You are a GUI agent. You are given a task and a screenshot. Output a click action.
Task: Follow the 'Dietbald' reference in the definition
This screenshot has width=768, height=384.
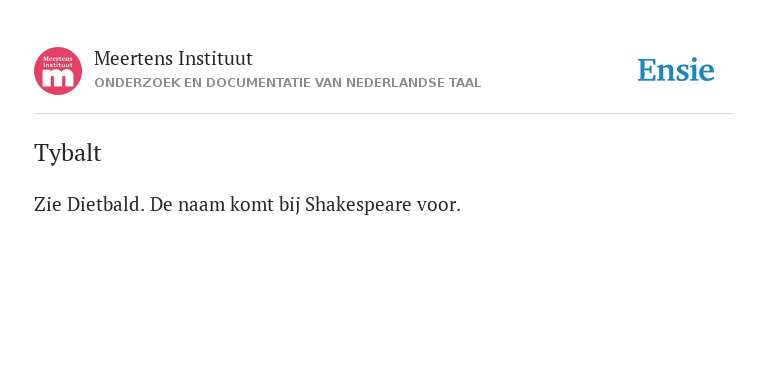click(x=106, y=204)
